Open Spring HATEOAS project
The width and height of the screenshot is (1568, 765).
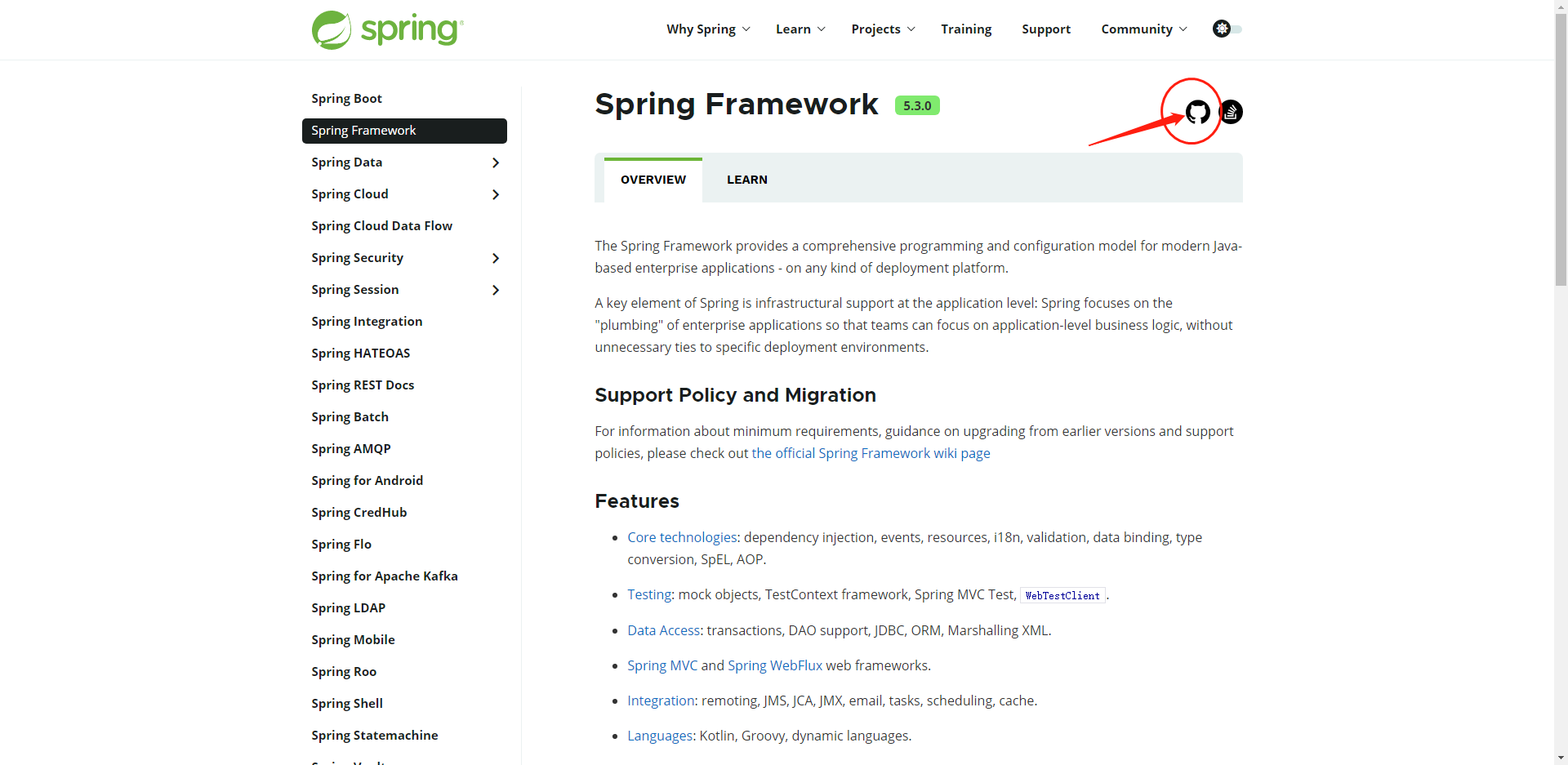[x=360, y=354]
